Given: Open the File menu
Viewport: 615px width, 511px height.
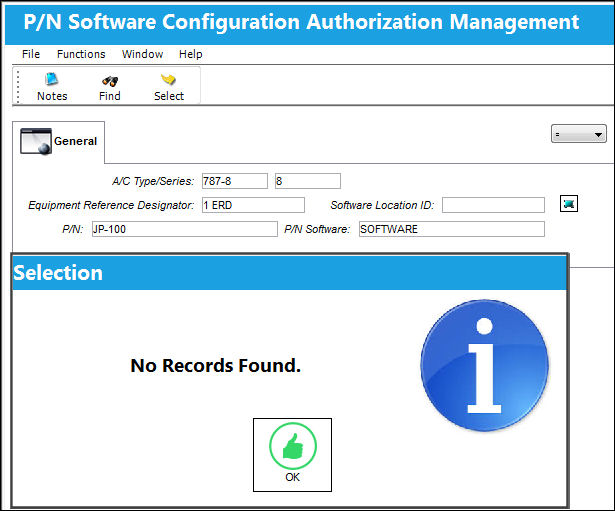Looking at the screenshot, I should click(31, 54).
